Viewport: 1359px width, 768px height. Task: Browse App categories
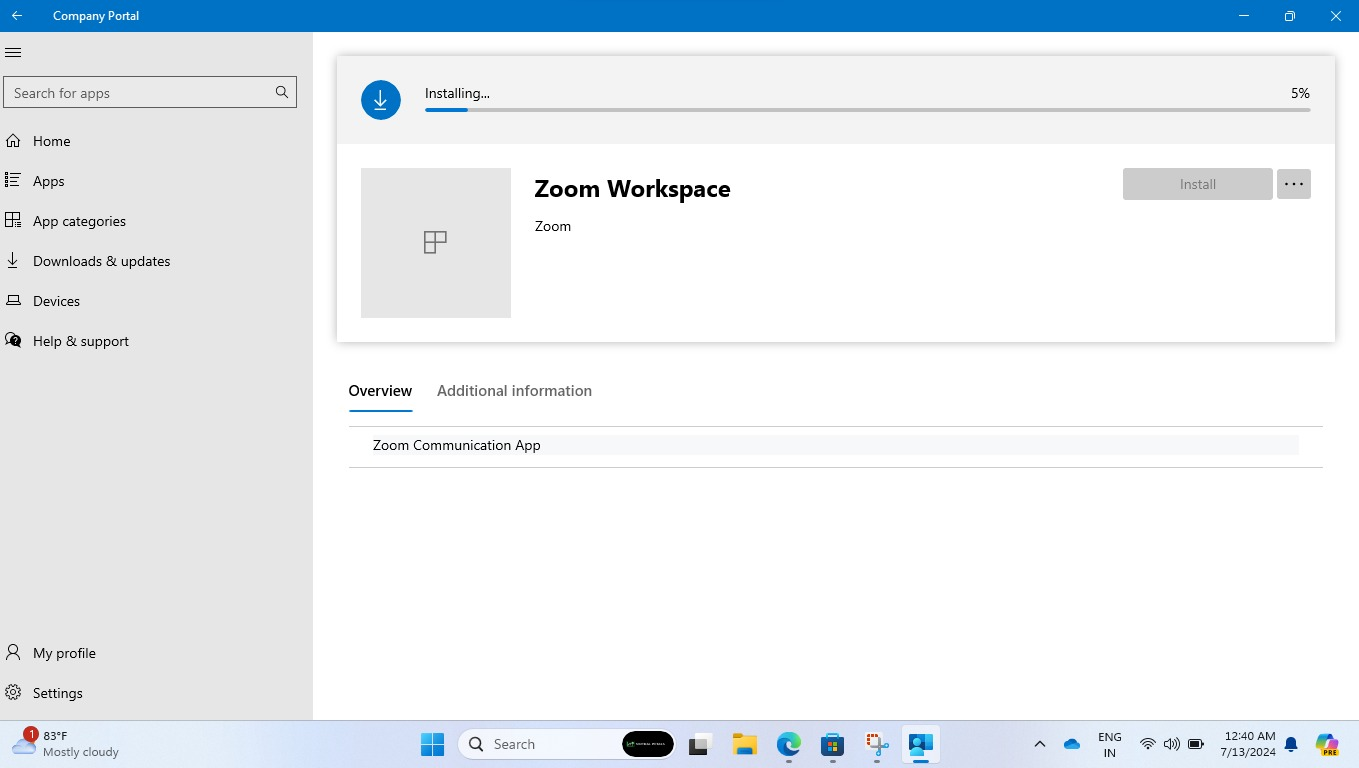point(156,221)
